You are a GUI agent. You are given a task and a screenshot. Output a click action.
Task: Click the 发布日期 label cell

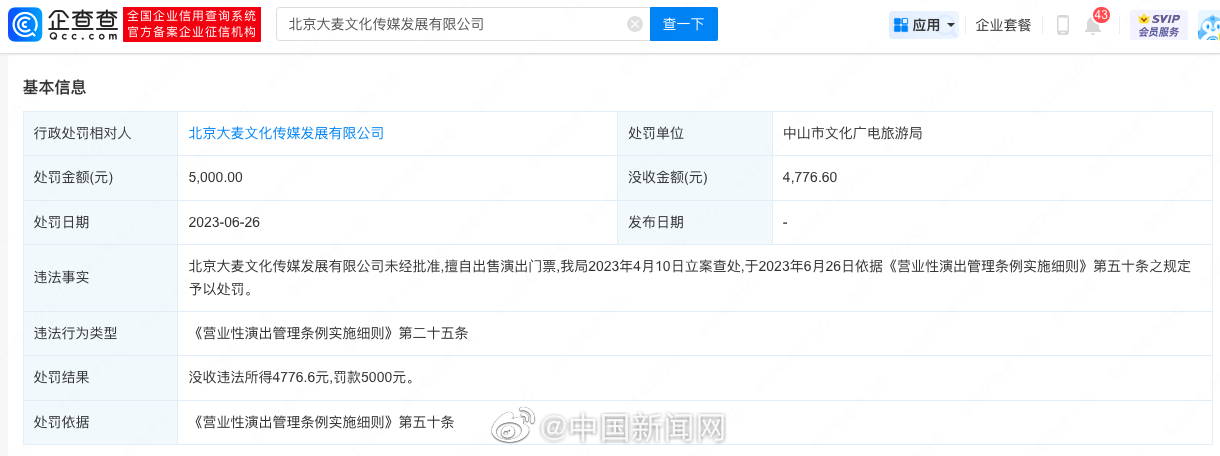(x=695, y=222)
